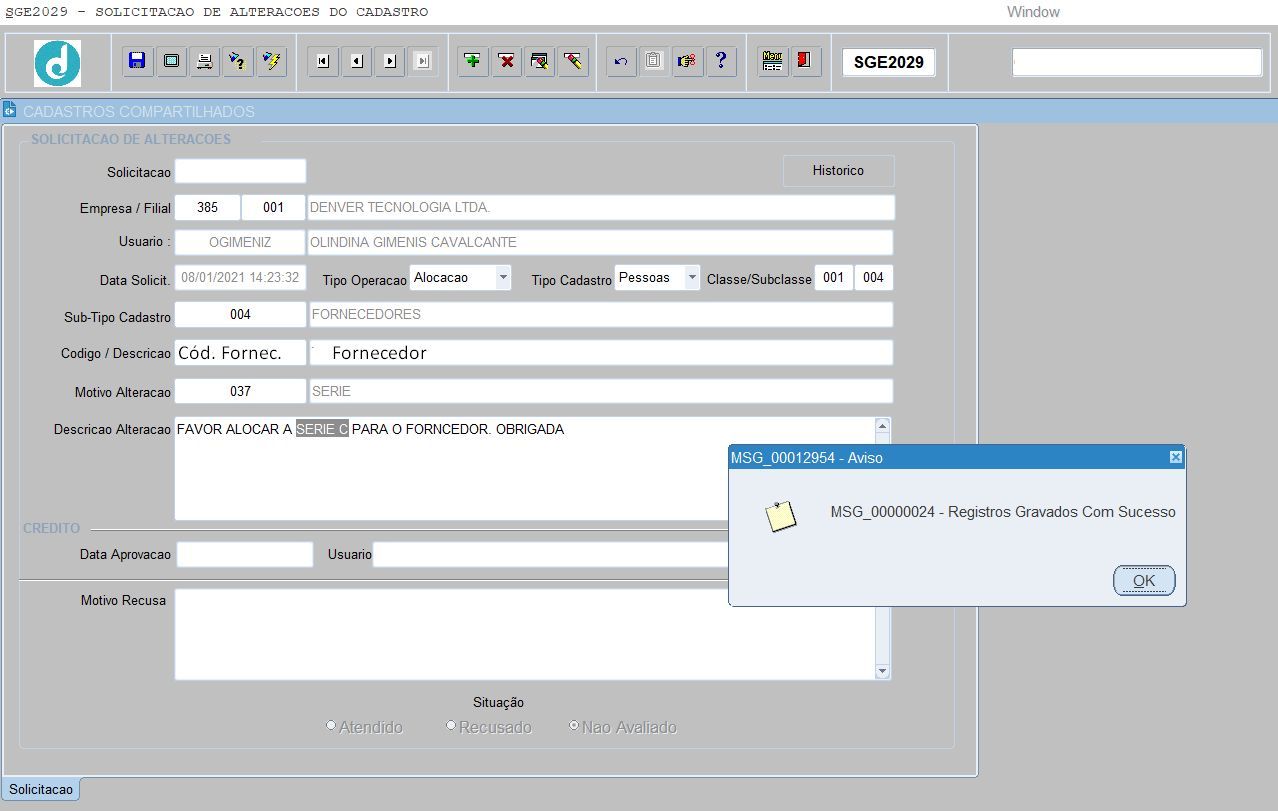This screenshot has width=1278, height=811.
Task: Click scroll-up arrow of Descricao Alteracao
Action: tap(882, 426)
